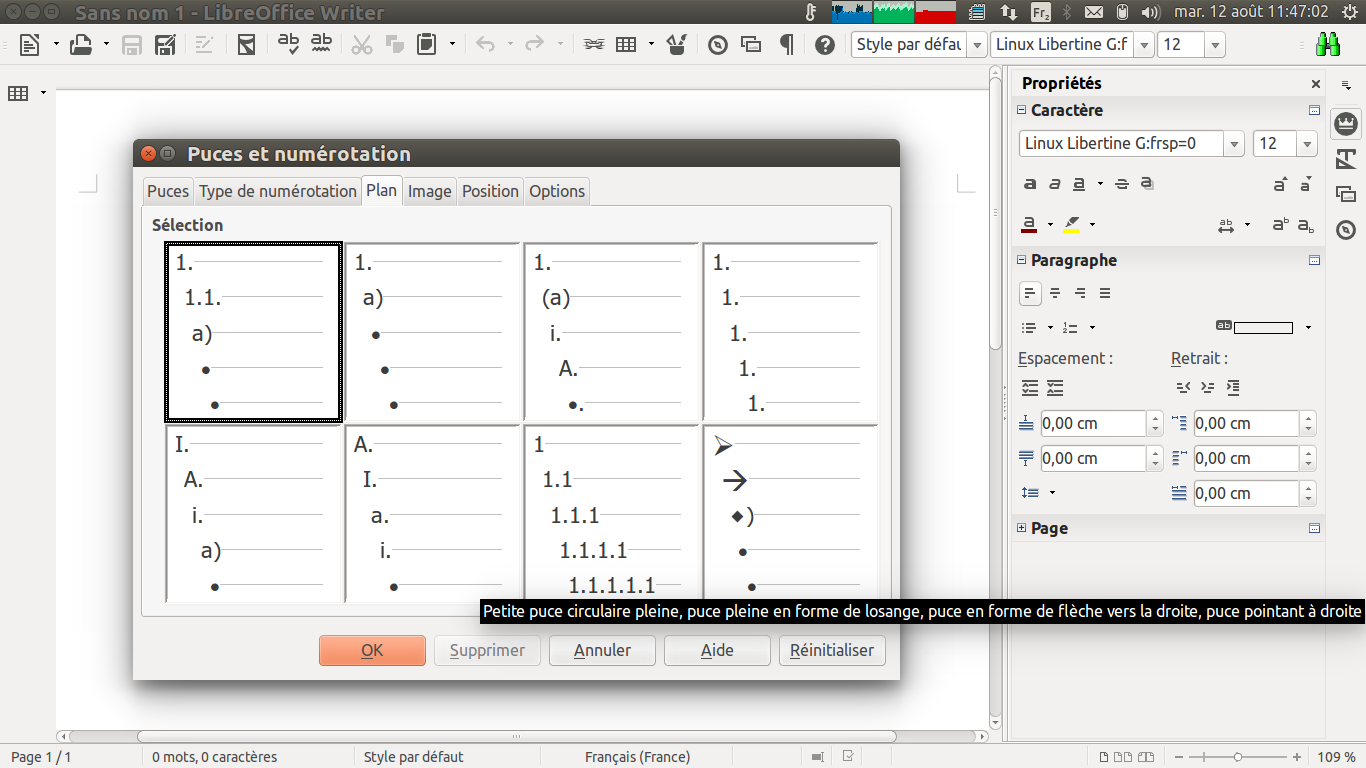Open the Styles tab in the sidebar
The width and height of the screenshot is (1366, 768).
[x=1346, y=158]
